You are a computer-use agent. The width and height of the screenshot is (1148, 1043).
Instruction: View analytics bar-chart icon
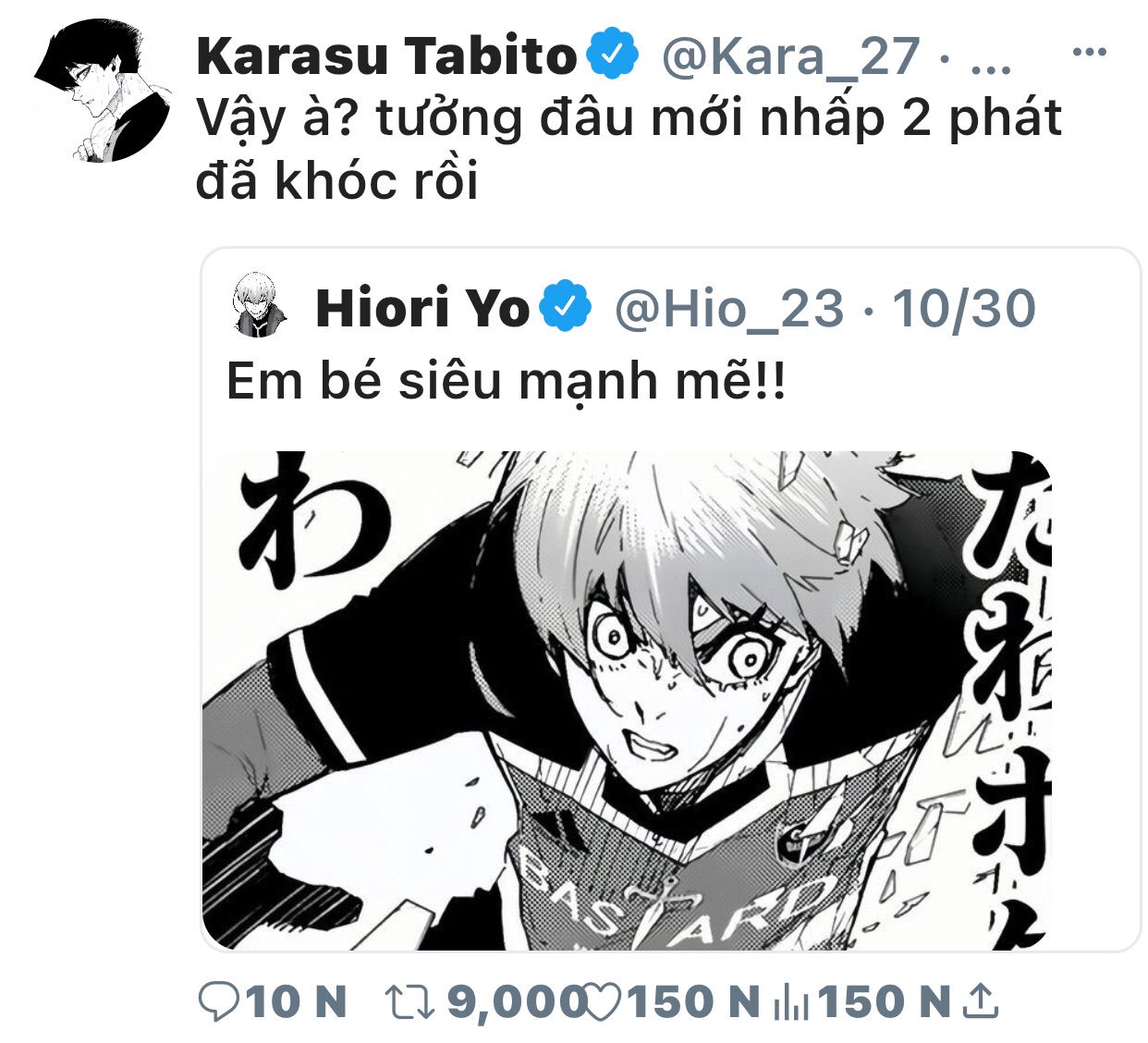point(791,1002)
